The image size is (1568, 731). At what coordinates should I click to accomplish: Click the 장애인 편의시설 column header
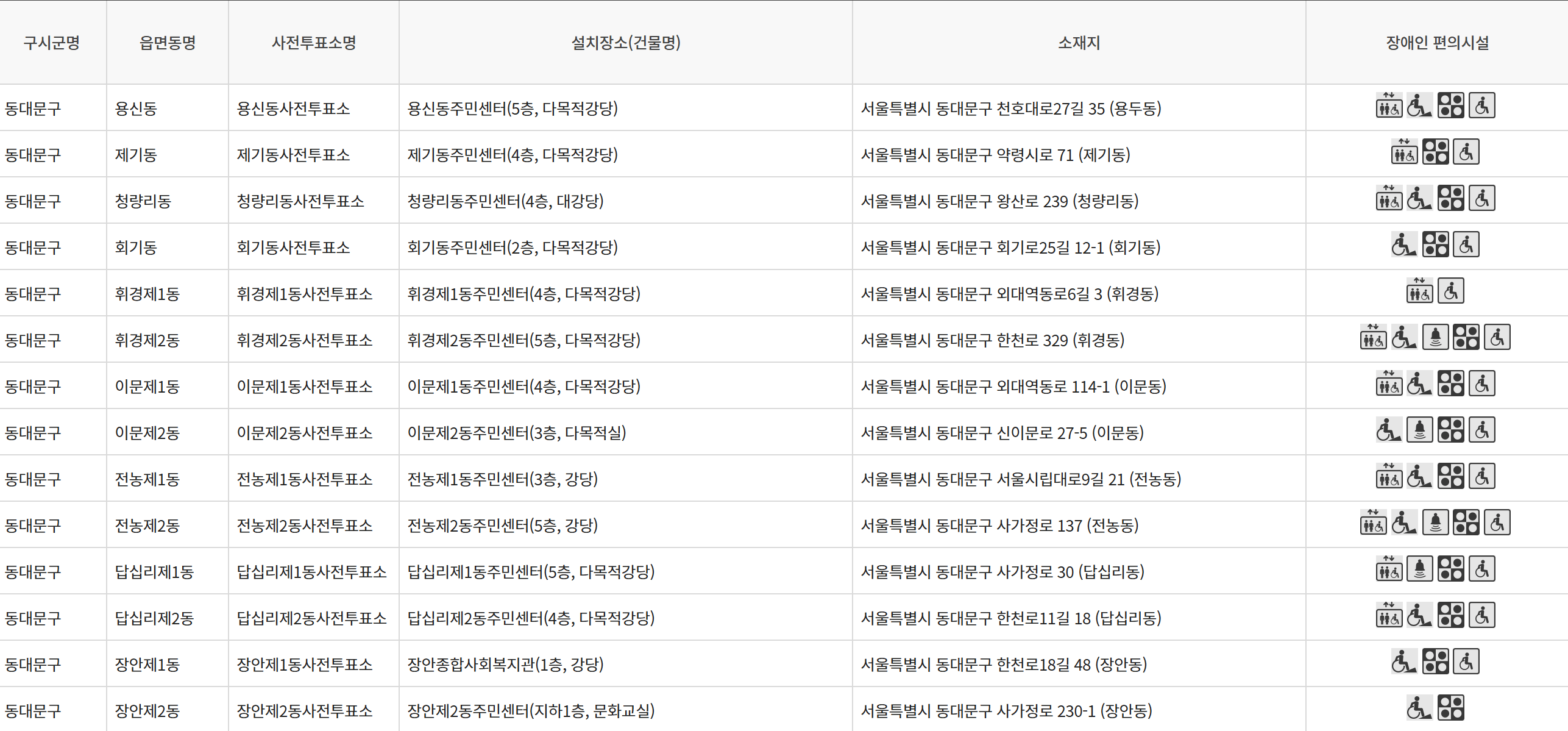click(x=1437, y=43)
